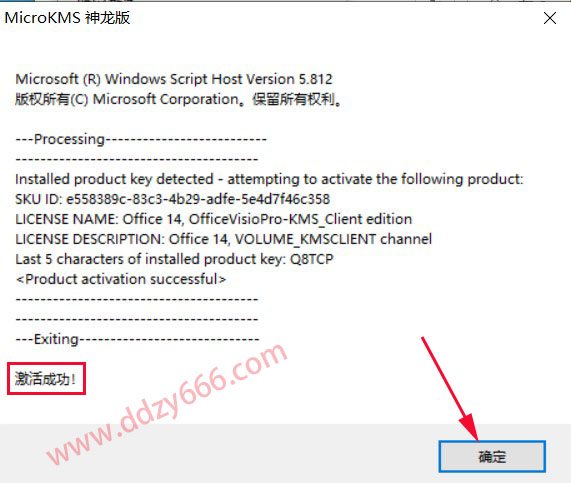Click the www.ddzy666.com watermark text
This screenshot has height=483, width=571.
(x=168, y=404)
